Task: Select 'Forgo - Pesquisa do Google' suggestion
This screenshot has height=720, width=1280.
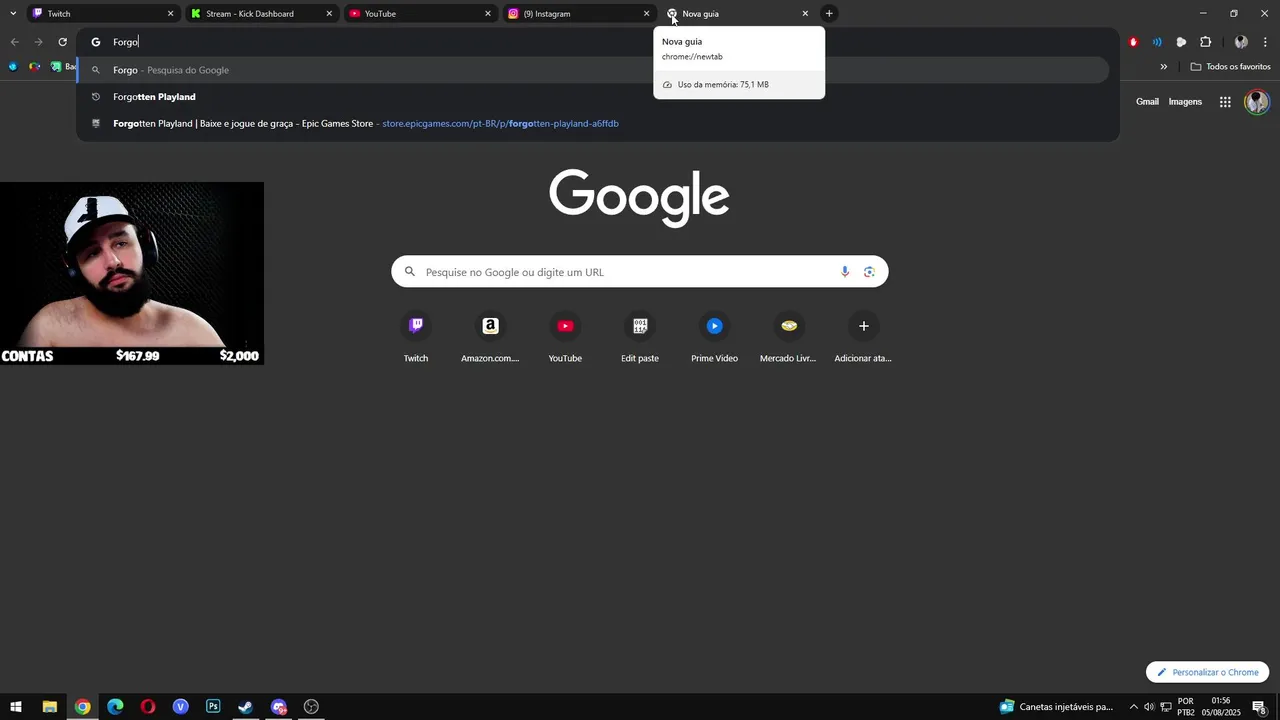Action: coord(593,70)
